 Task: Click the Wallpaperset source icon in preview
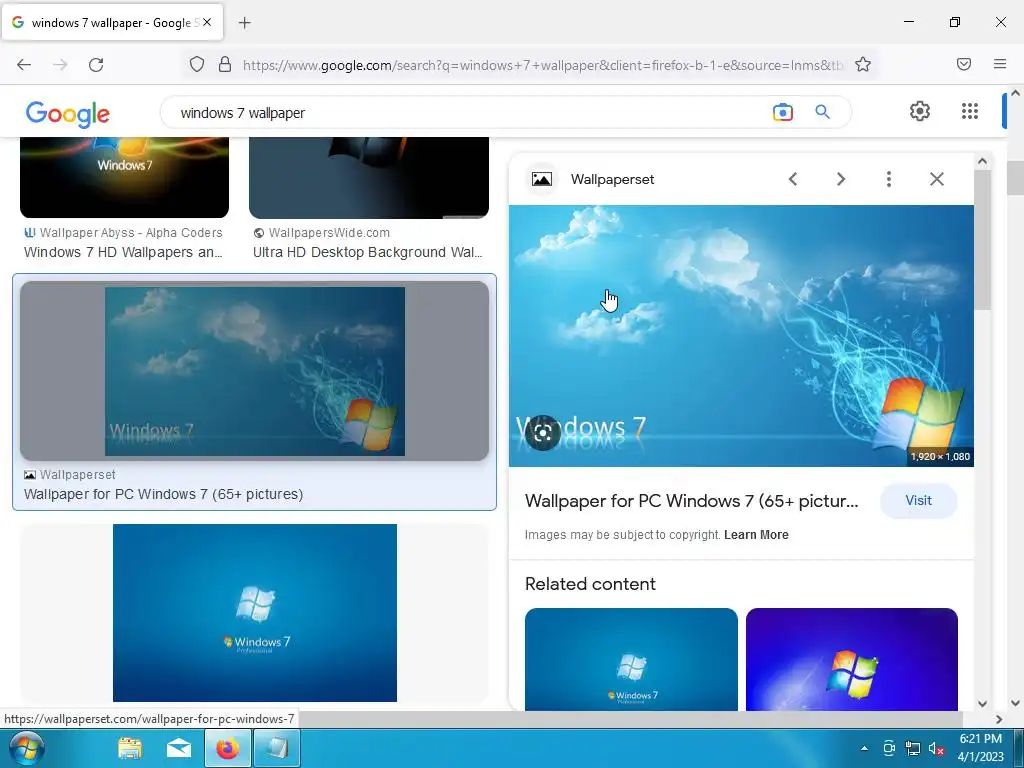[x=541, y=179]
